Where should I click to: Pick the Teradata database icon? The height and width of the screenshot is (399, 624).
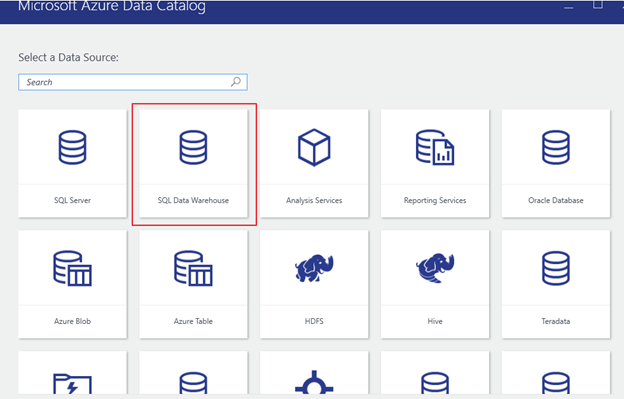pyautogui.click(x=556, y=268)
